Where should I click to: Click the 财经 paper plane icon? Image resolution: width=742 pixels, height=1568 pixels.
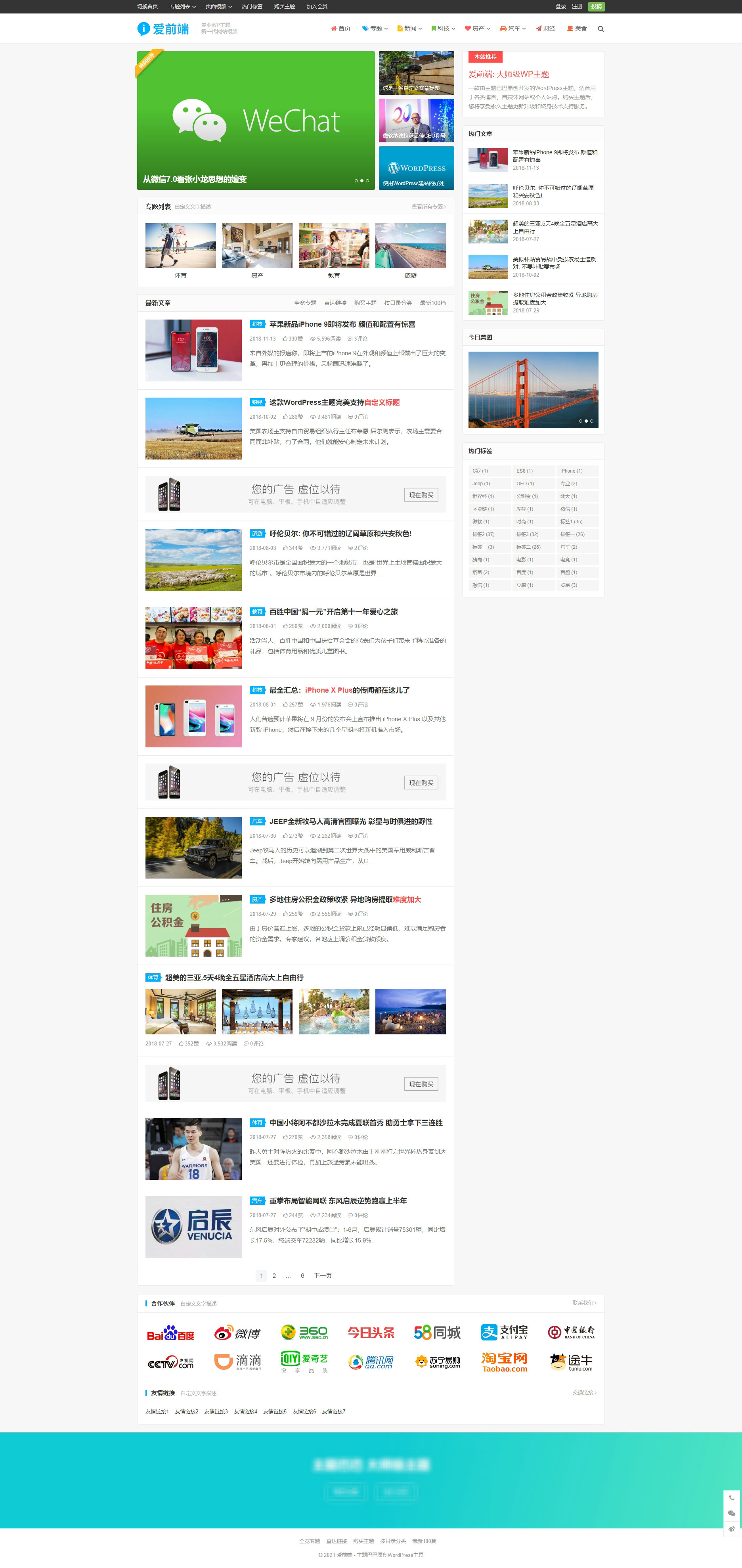click(x=538, y=29)
